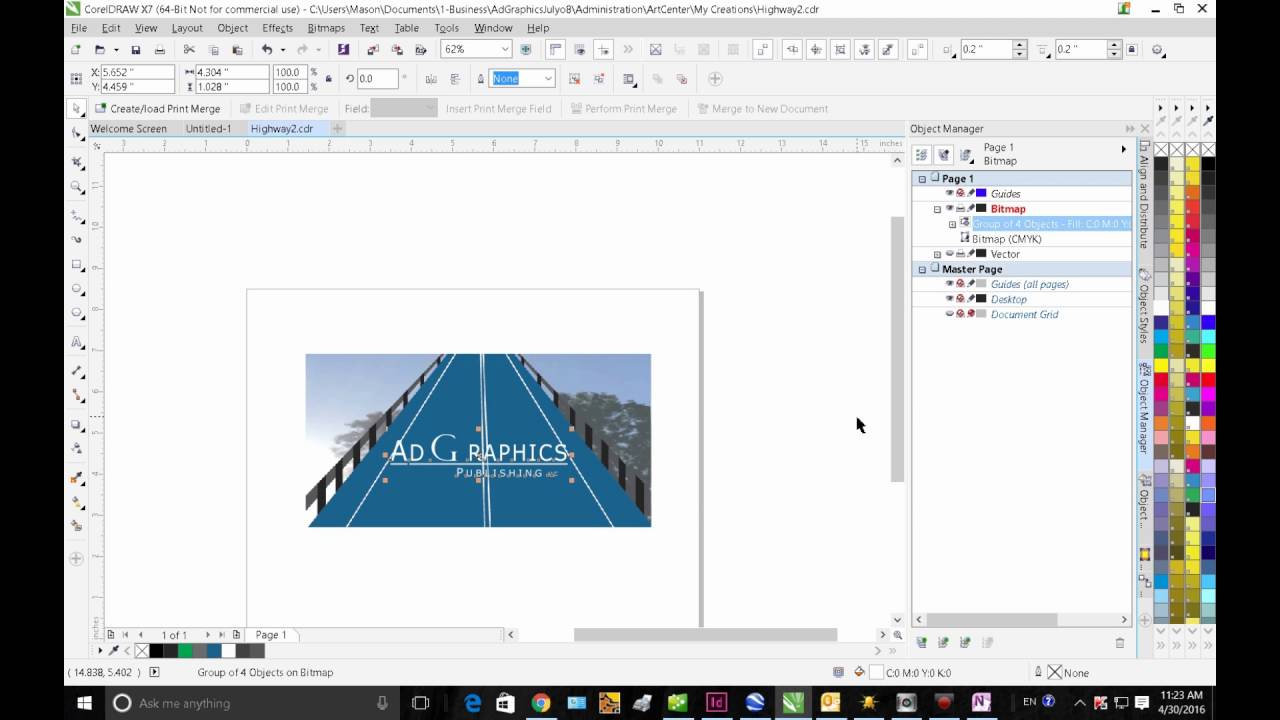Image resolution: width=1280 pixels, height=720 pixels.
Task: Collapse the Bitmap layer tree node
Action: click(937, 209)
